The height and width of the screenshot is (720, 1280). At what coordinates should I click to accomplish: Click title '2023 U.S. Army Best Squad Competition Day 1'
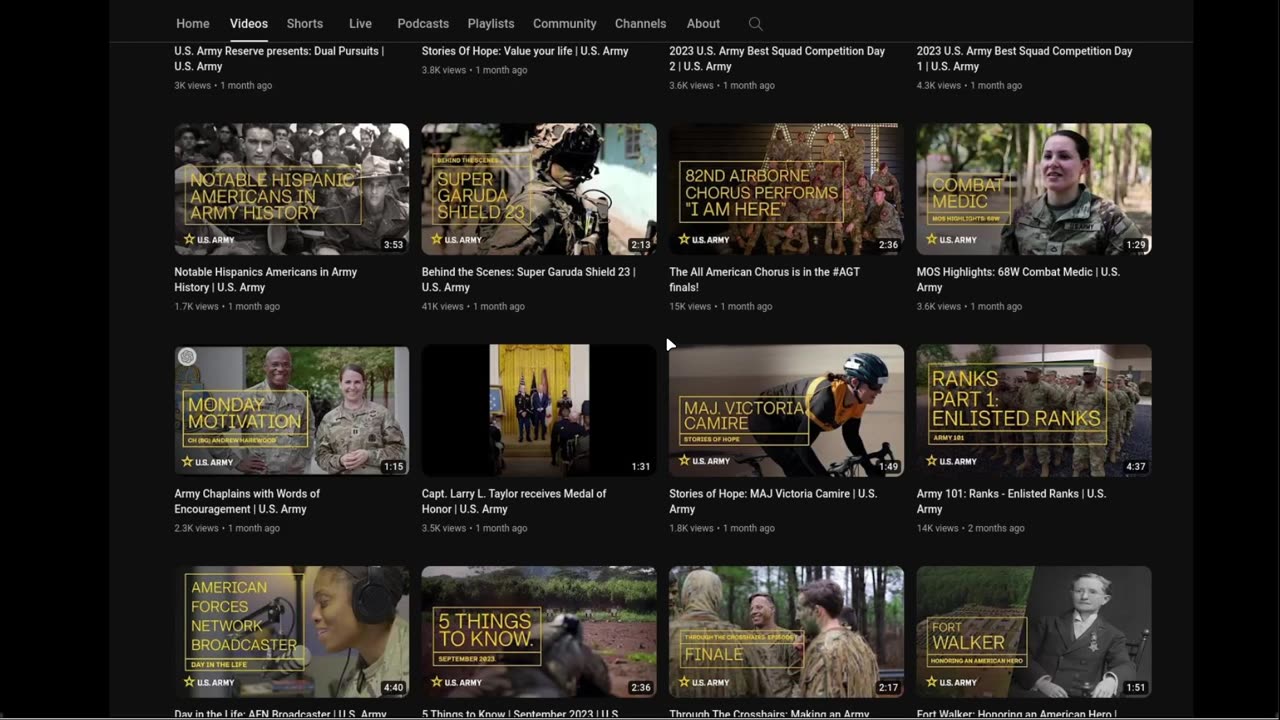[x=1024, y=58]
